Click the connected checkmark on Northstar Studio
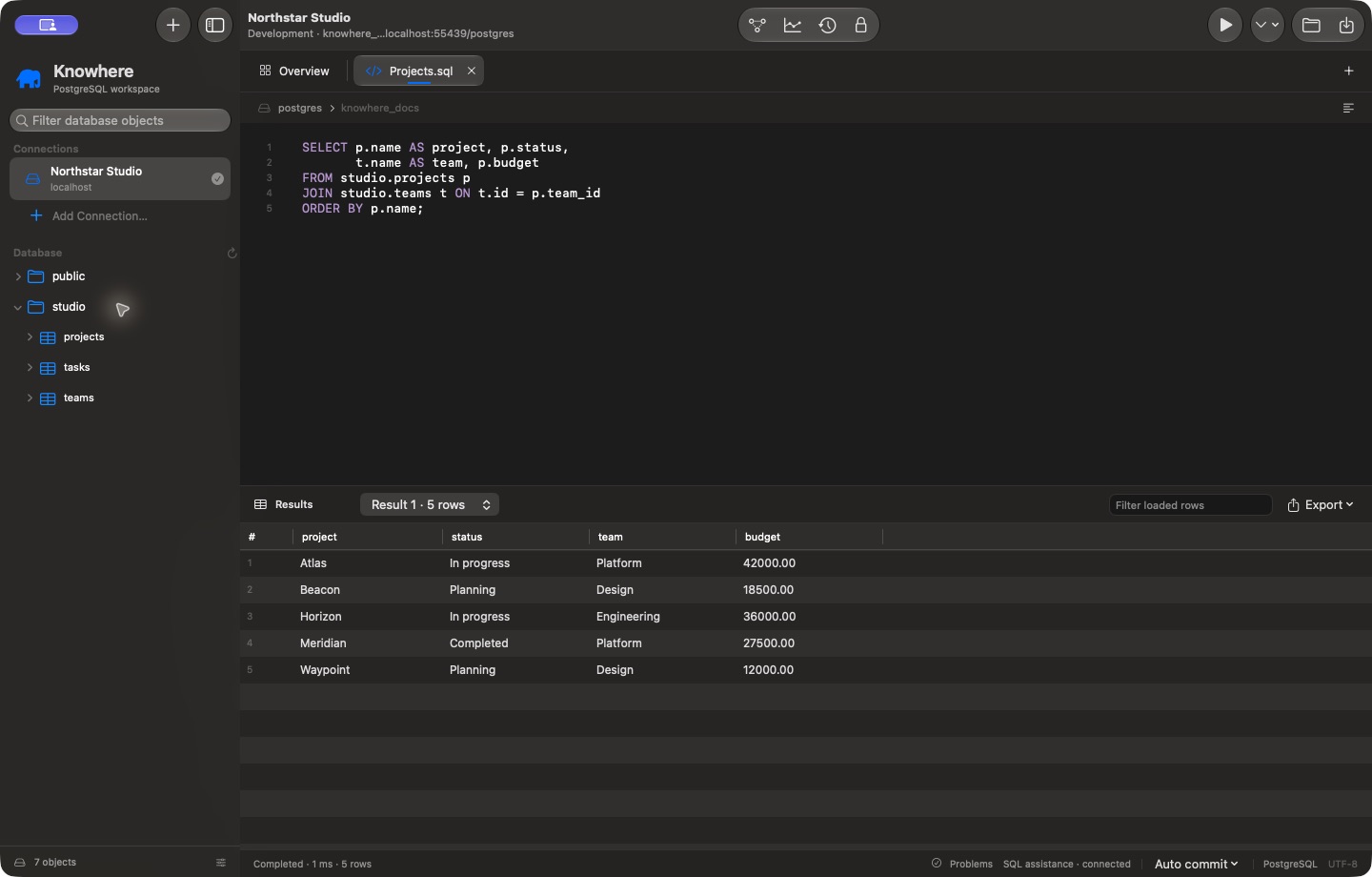1372x877 pixels. 217,178
